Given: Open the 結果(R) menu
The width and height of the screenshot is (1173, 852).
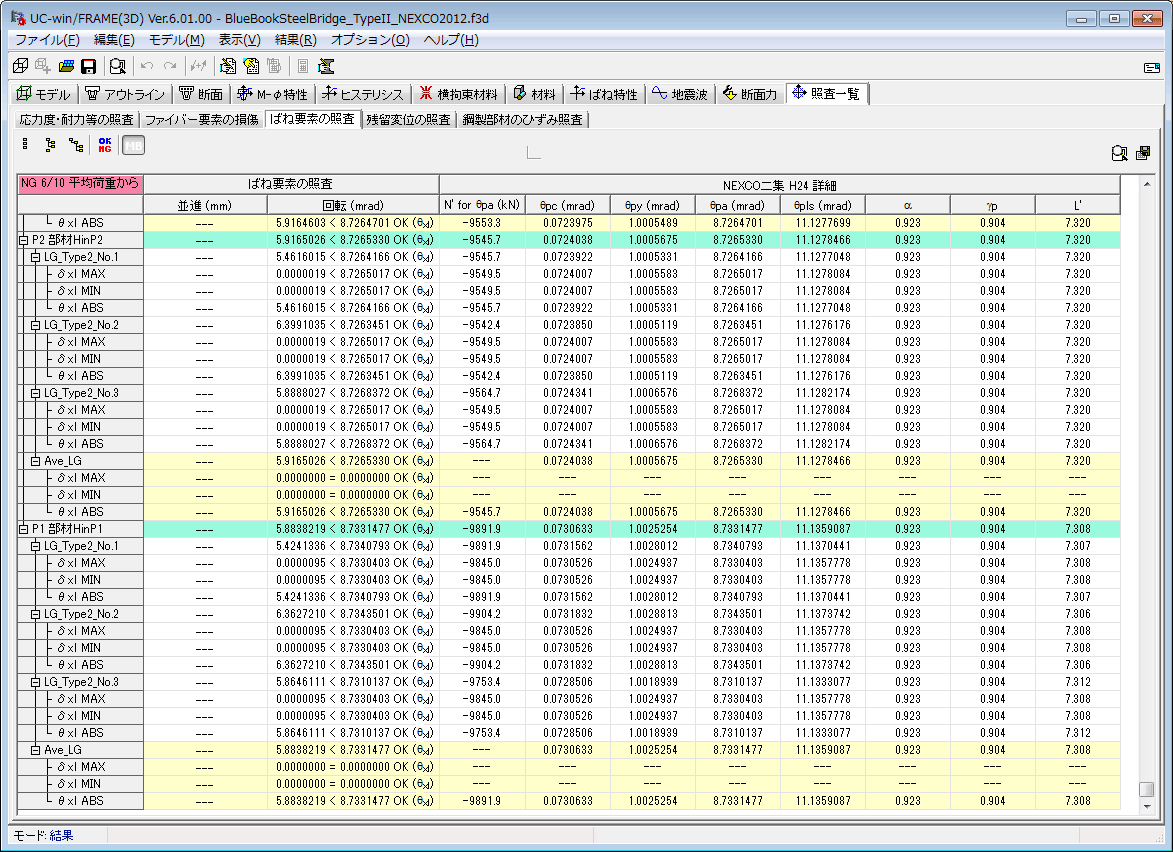Looking at the screenshot, I should pyautogui.click(x=295, y=40).
